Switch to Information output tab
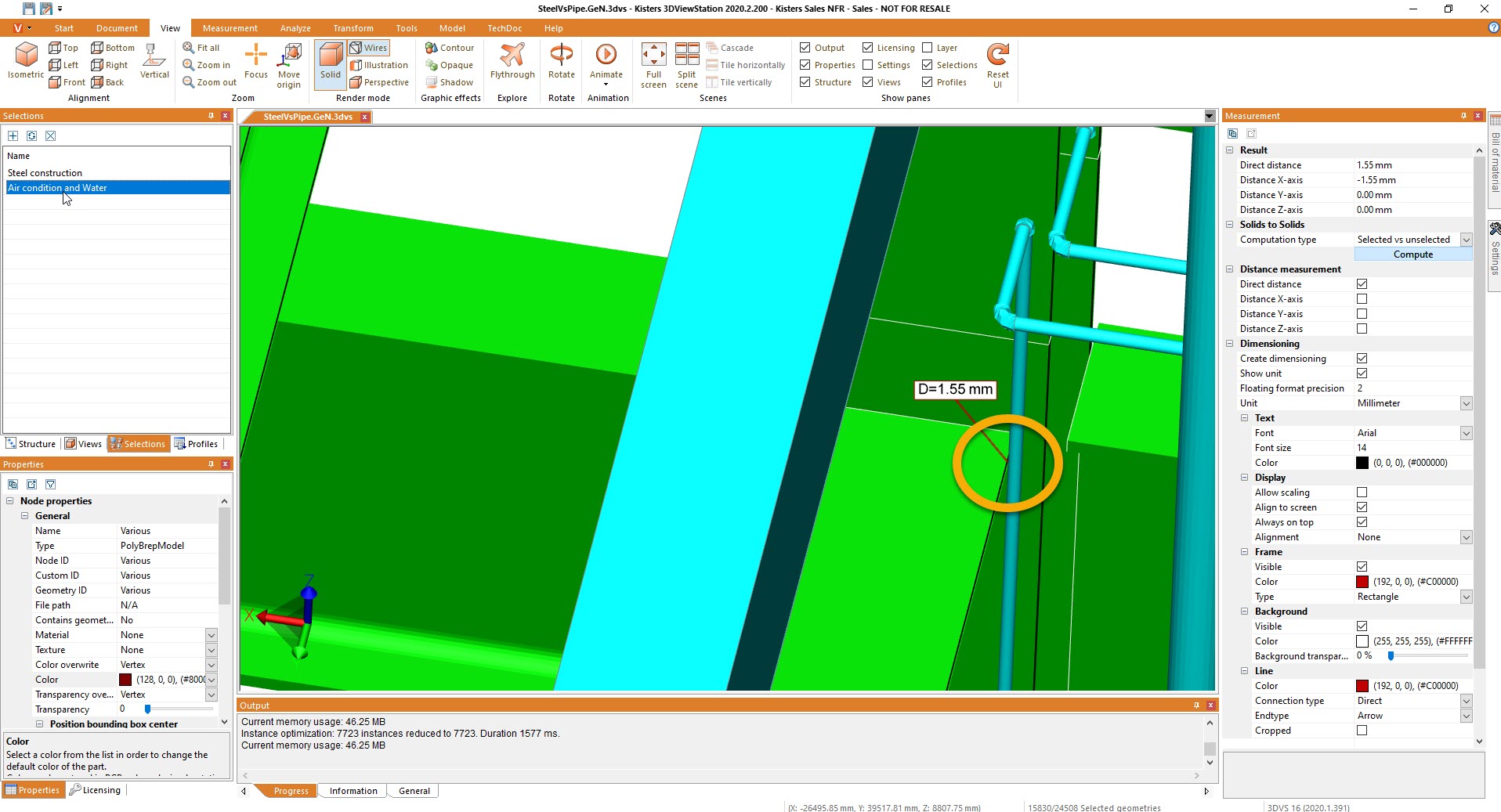The height and width of the screenshot is (812, 1501). click(353, 791)
